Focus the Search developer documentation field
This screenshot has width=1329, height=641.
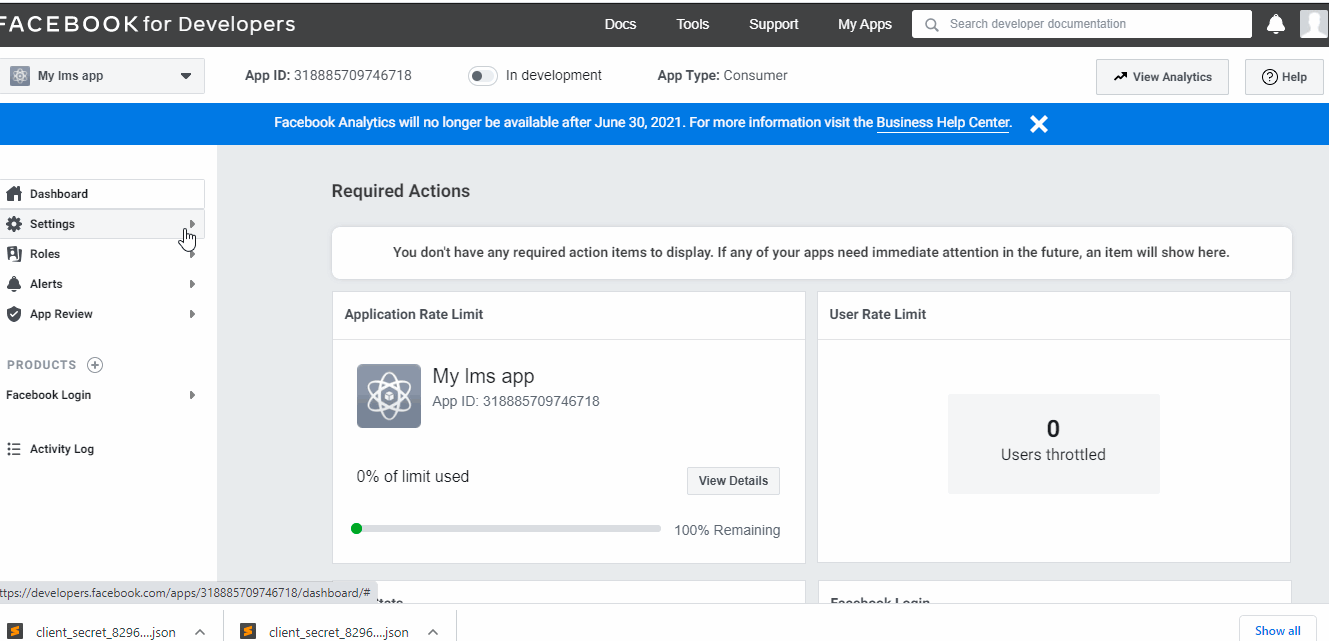(x=1082, y=24)
